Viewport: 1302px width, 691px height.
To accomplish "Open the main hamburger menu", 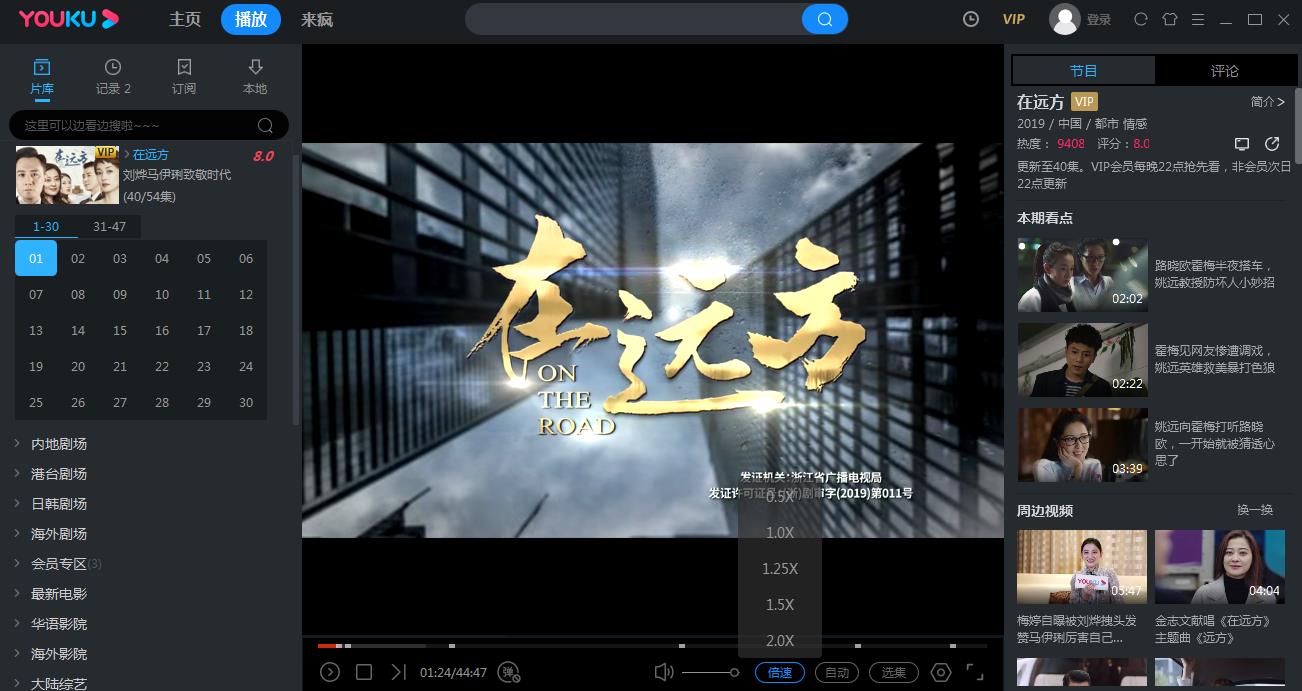I will pos(1198,19).
